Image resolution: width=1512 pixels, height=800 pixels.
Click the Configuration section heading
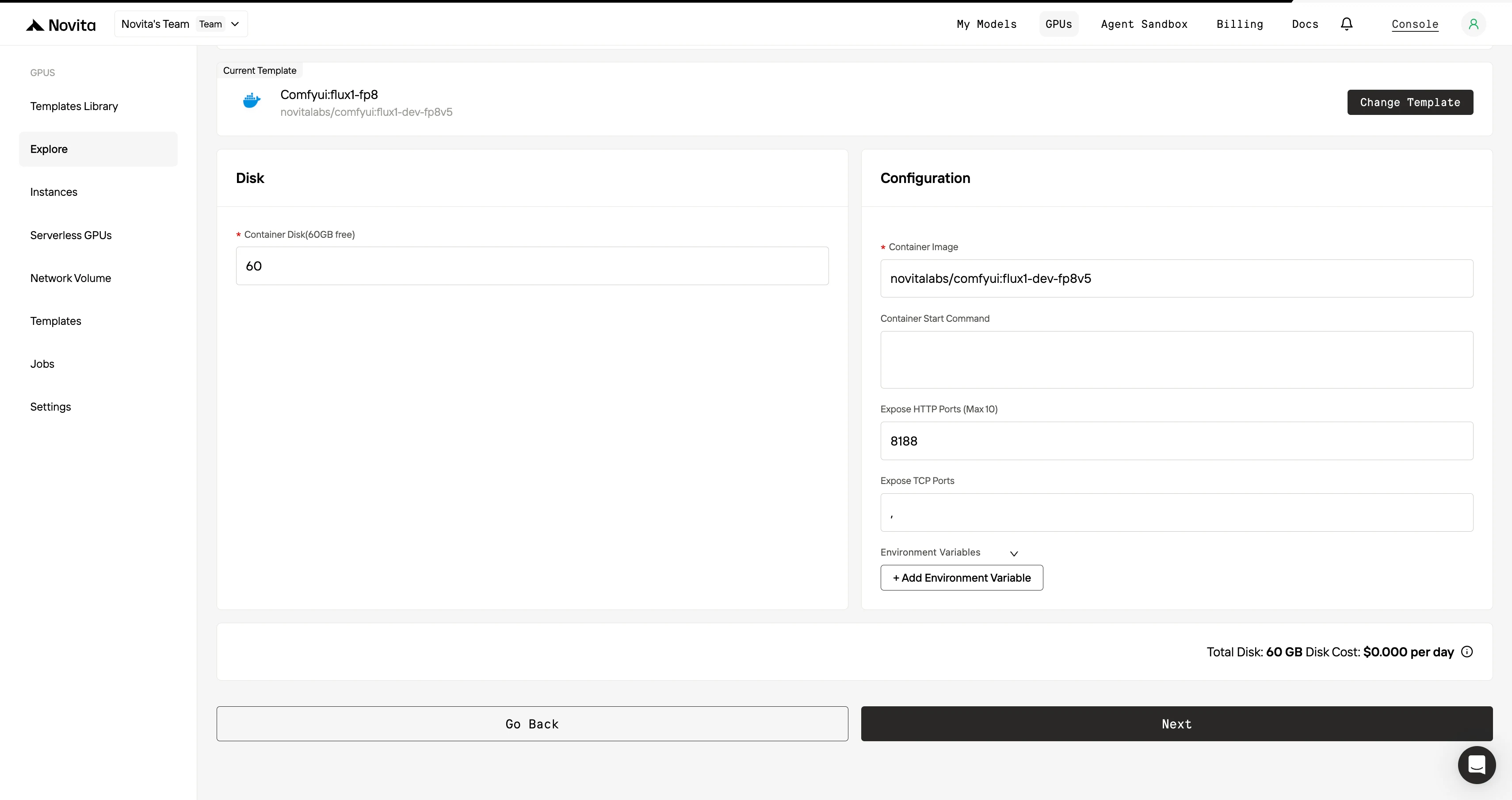click(925, 178)
